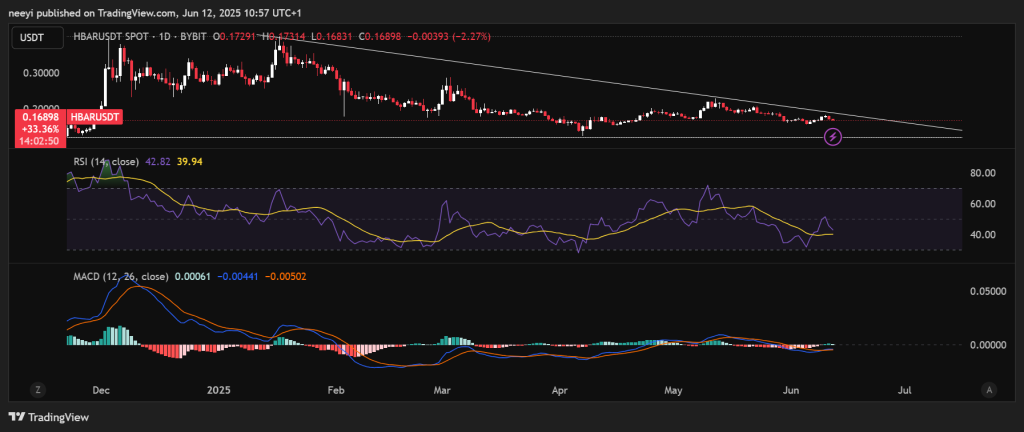Click the Mar label on time axis
Image resolution: width=1024 pixels, height=432 pixels.
coord(443,390)
